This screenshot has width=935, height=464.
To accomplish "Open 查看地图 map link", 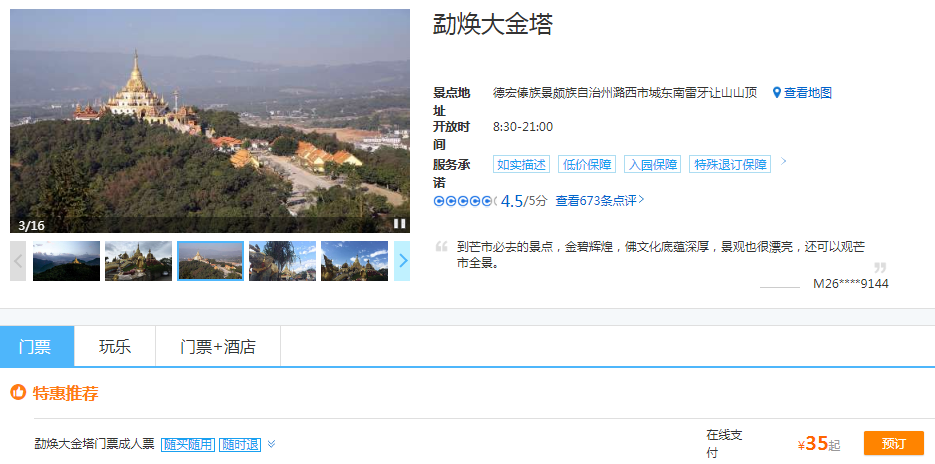I will (x=807, y=92).
